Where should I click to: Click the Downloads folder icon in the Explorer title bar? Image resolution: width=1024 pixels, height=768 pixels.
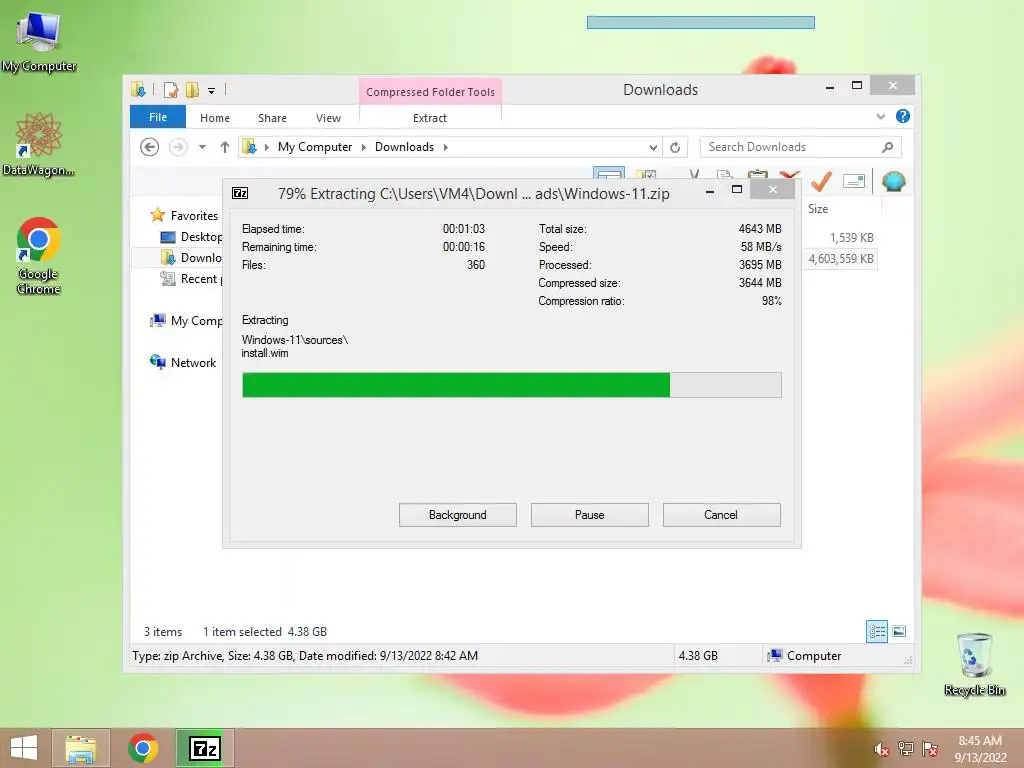click(138, 89)
